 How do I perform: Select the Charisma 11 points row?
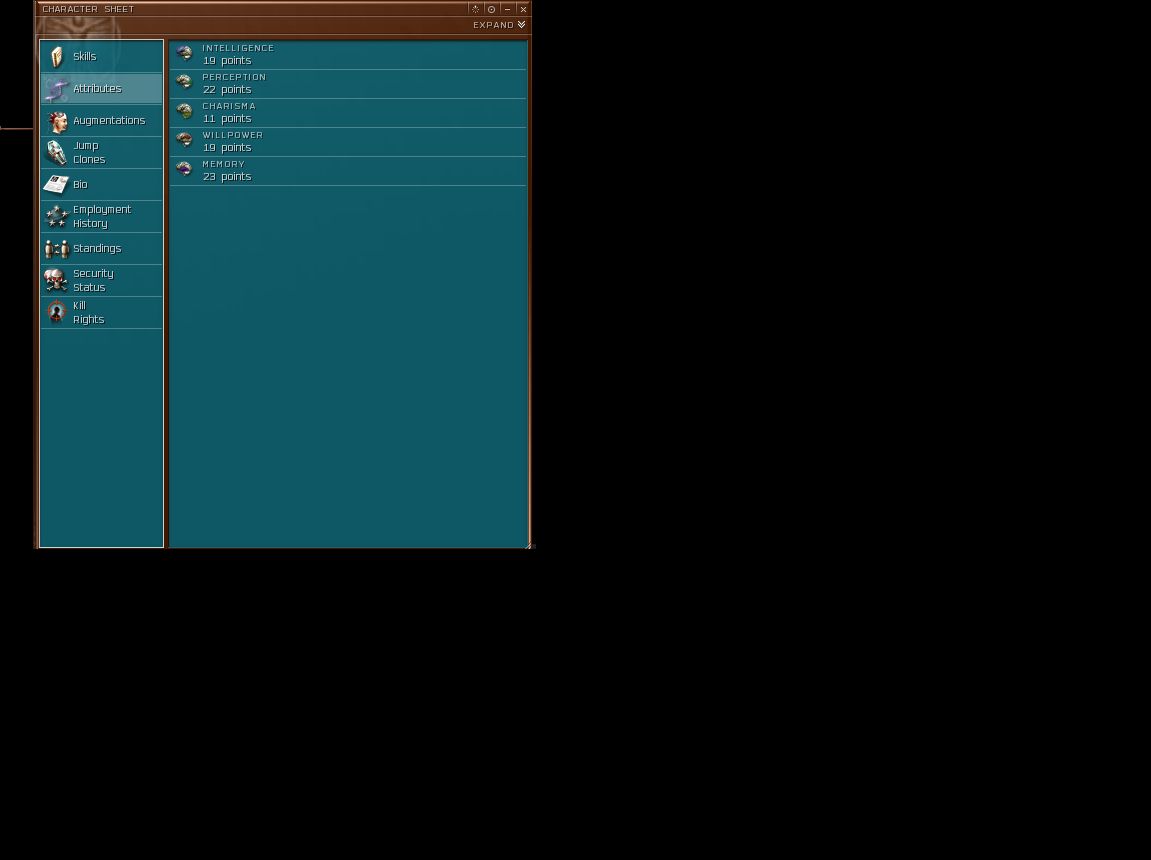point(348,113)
